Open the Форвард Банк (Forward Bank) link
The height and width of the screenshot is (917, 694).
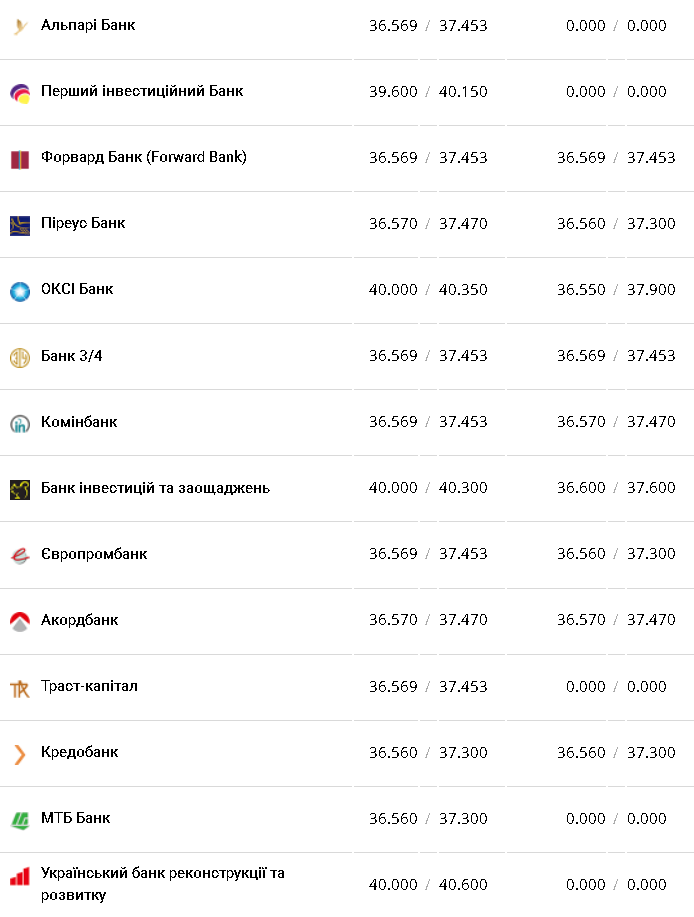[x=143, y=157]
